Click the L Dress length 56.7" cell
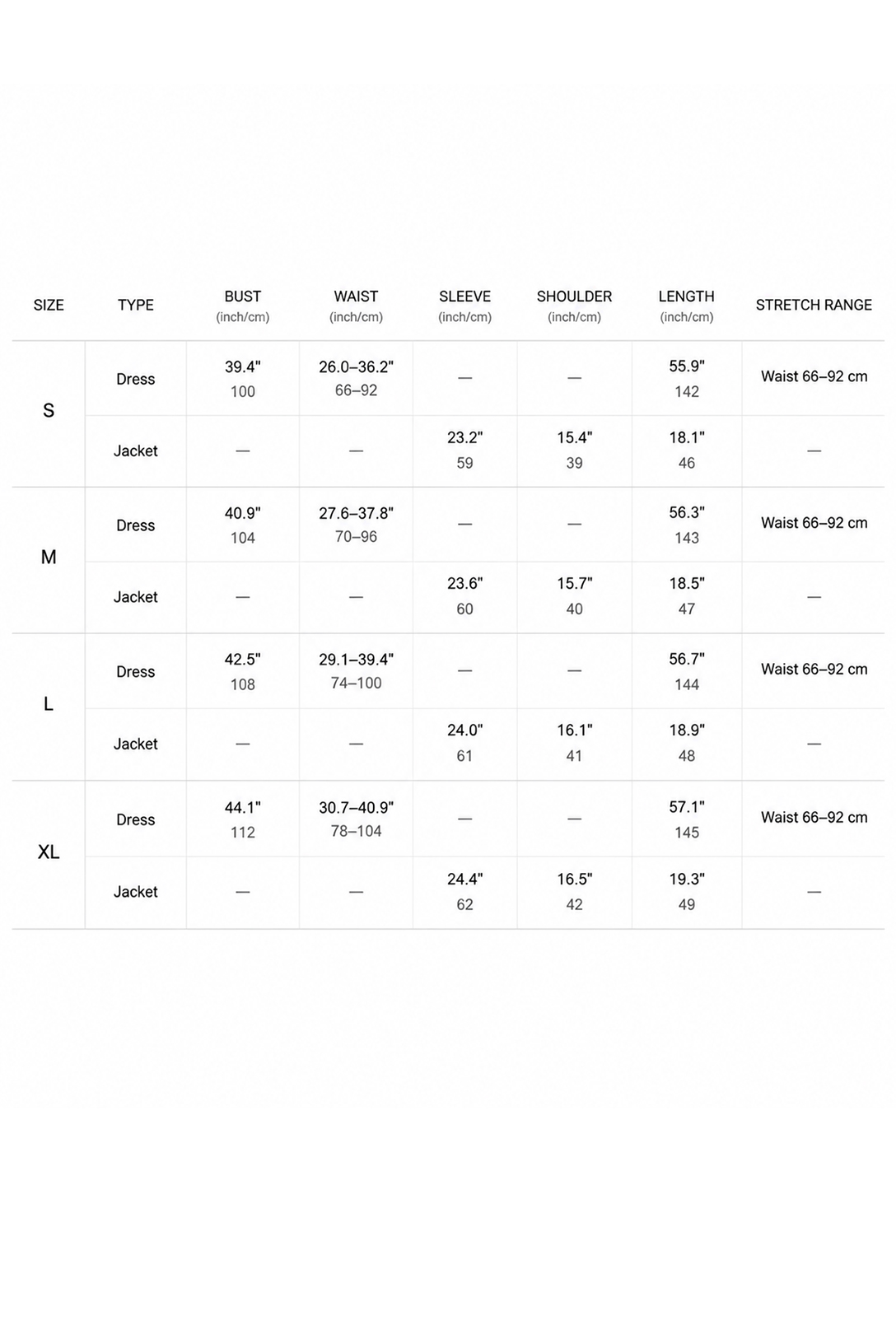 (x=687, y=671)
